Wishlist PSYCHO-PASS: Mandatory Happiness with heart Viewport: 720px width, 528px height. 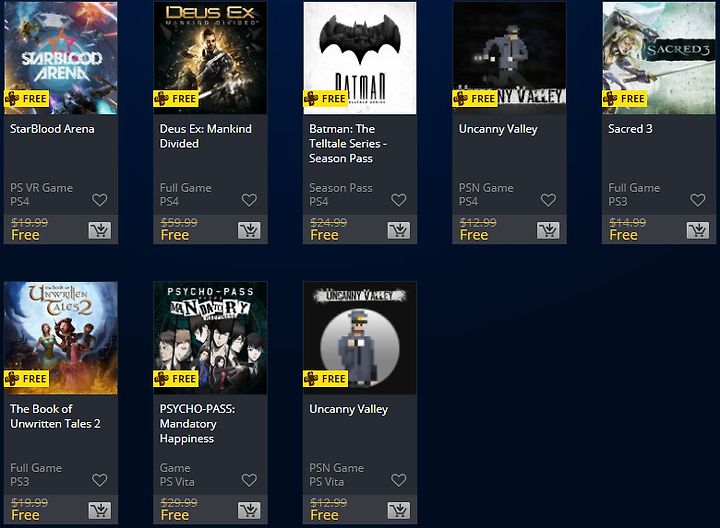tap(249, 480)
